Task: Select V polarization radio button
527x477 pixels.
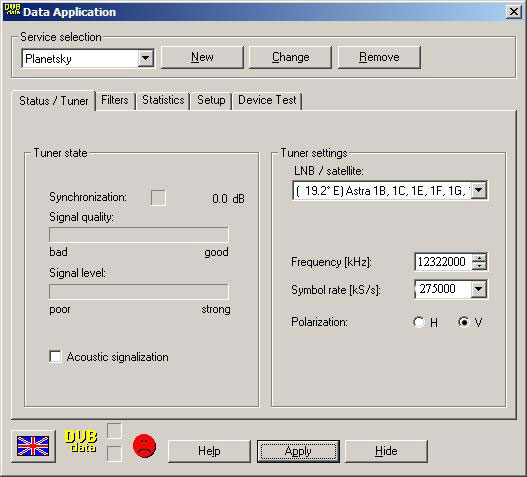Action: tap(463, 322)
